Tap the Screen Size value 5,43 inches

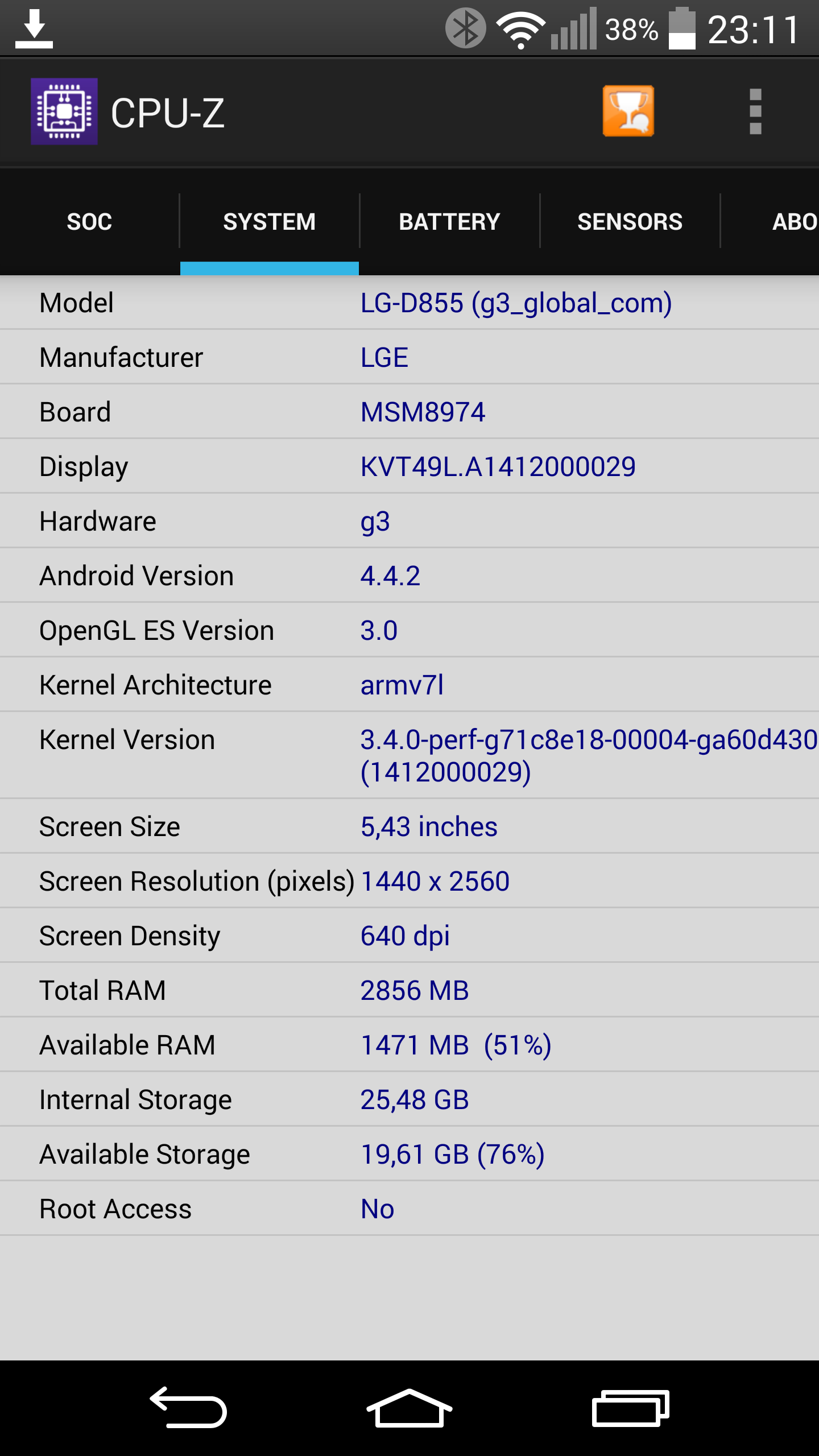429,827
